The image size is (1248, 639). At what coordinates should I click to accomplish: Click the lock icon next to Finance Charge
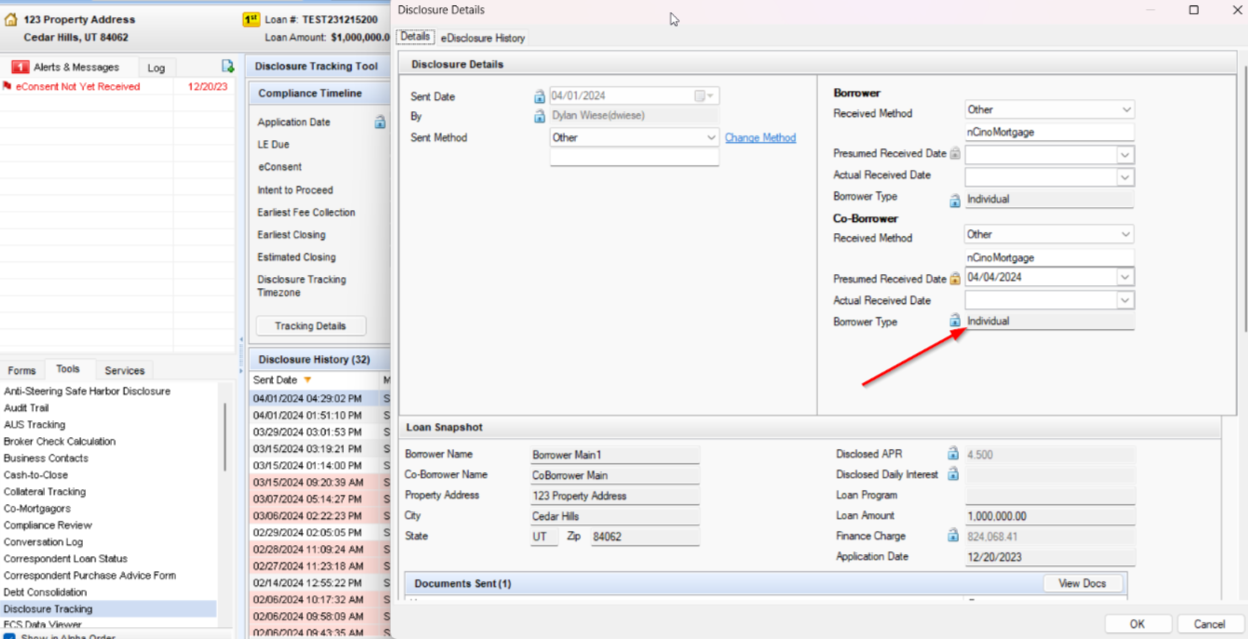[x=953, y=536]
